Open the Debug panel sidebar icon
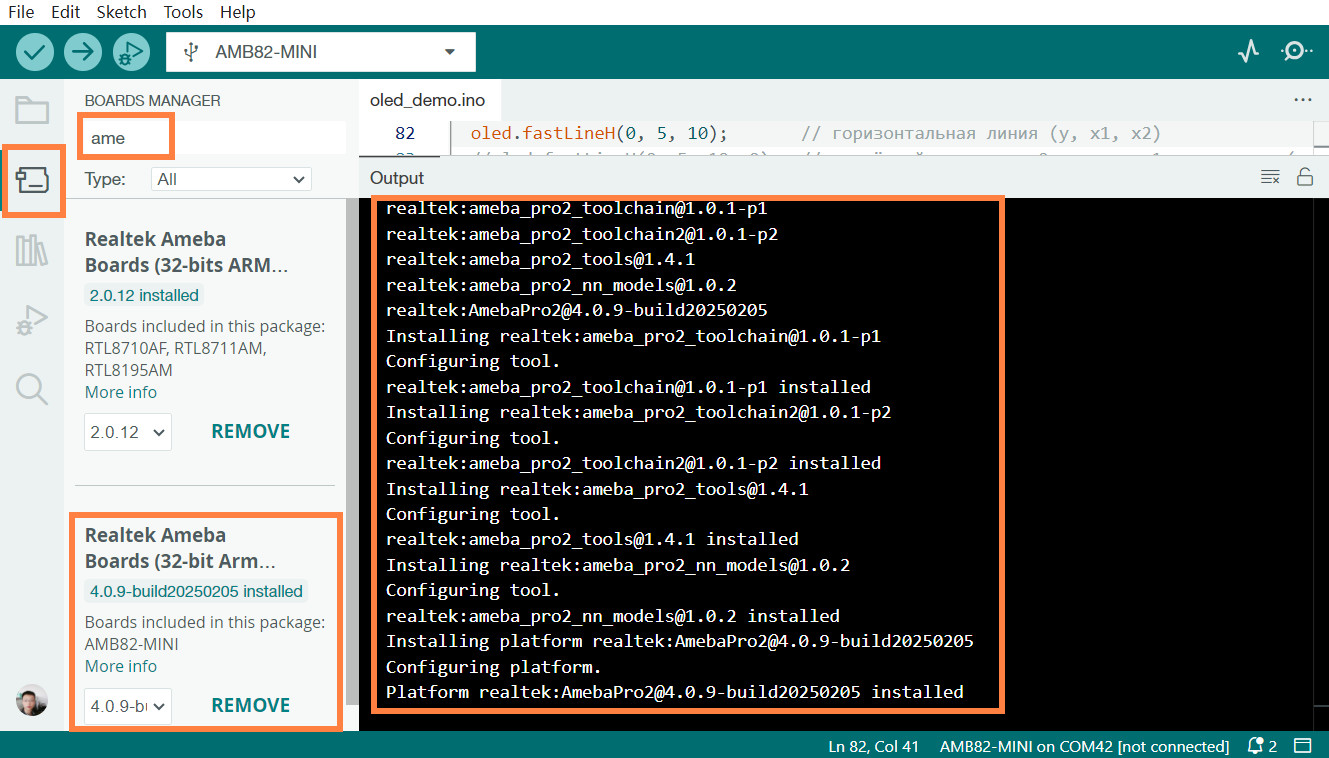The image size is (1329, 758). (x=32, y=320)
